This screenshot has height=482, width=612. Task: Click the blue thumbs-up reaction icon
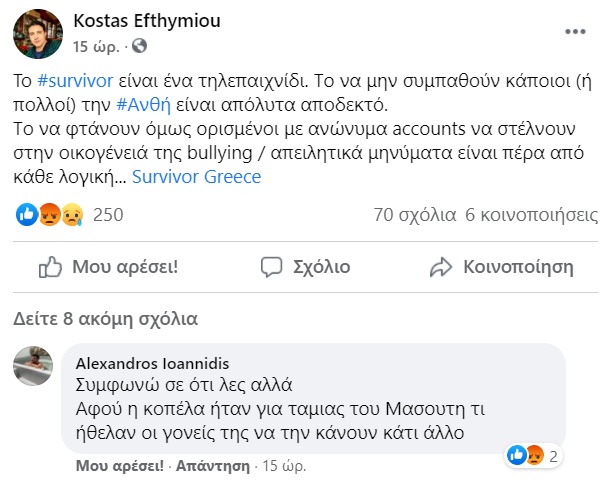coord(28,214)
